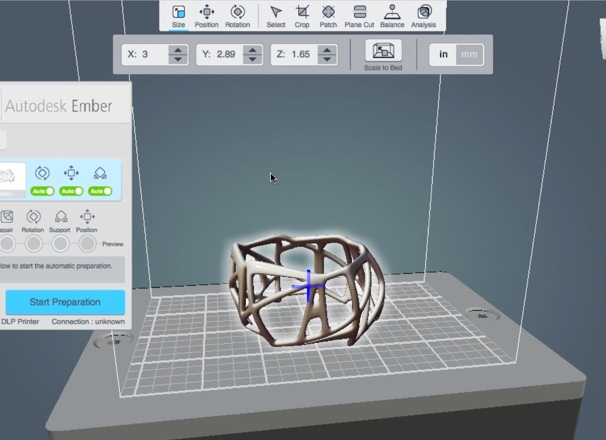Screen dimensions: 606x440
Task: Open the Balance tool
Action: point(392,16)
